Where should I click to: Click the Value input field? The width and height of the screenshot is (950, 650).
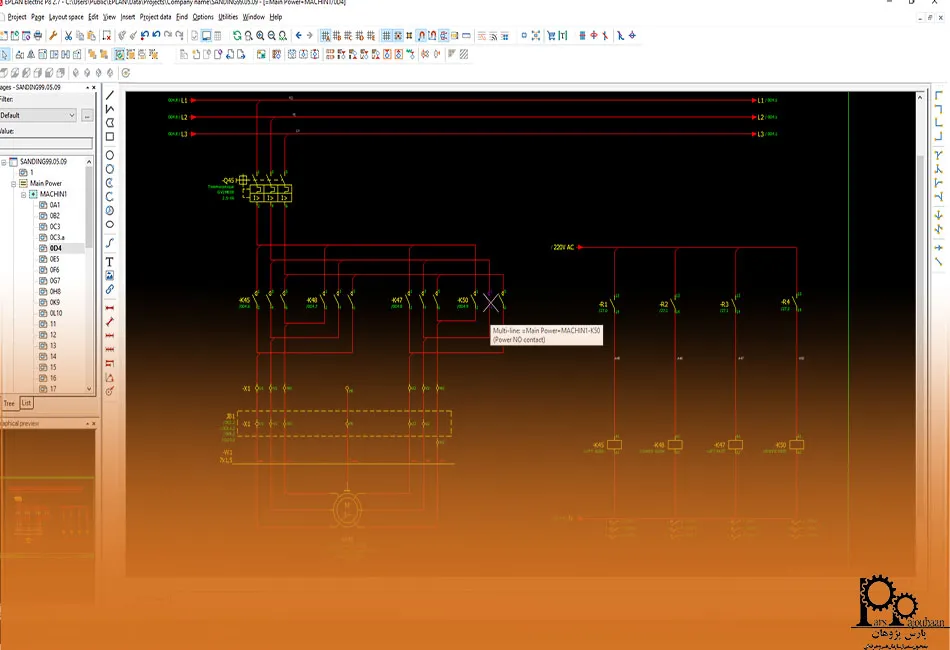[45, 144]
